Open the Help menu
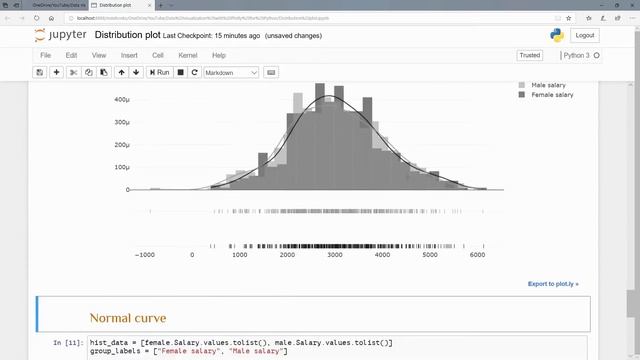640x360 pixels. (219, 55)
